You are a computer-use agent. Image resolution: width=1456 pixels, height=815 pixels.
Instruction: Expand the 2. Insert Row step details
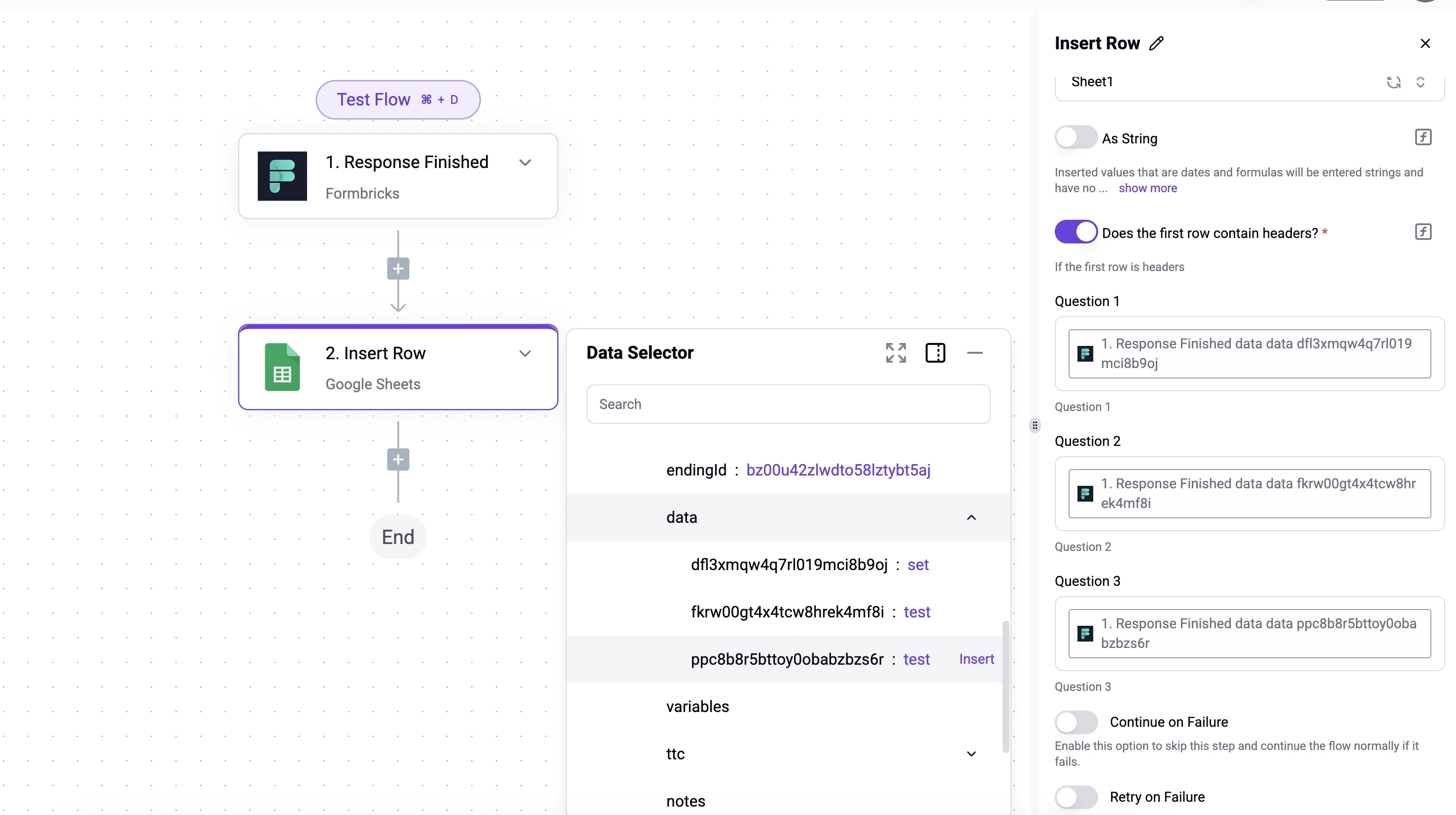pos(524,353)
